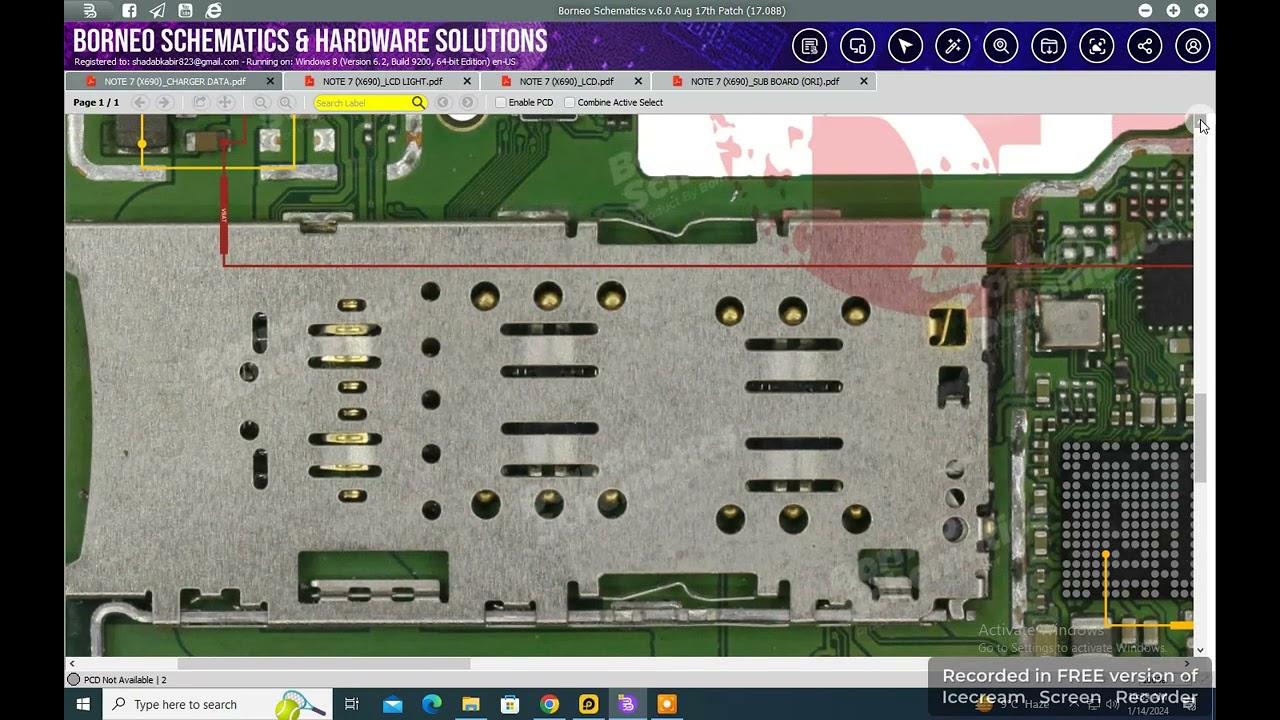The width and height of the screenshot is (1280, 720).
Task: Click the folder download icon
Action: (x=1049, y=46)
